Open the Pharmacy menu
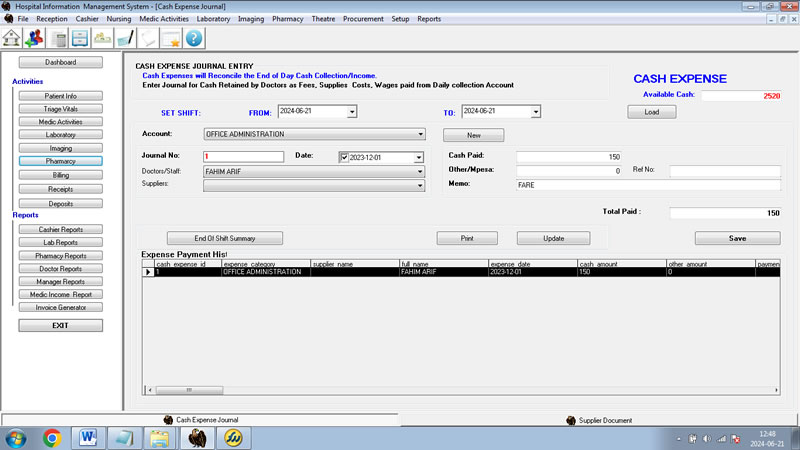 coord(288,19)
